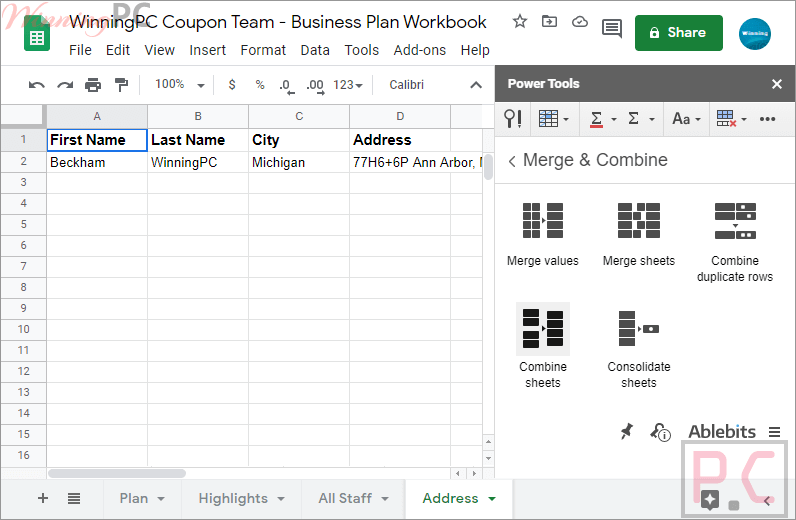Format as currency with dollar icon
The image size is (796, 520).
(x=232, y=84)
